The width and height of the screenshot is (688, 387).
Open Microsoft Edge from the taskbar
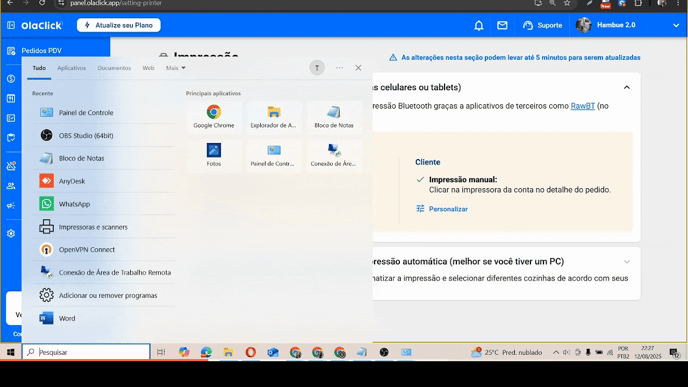206,352
